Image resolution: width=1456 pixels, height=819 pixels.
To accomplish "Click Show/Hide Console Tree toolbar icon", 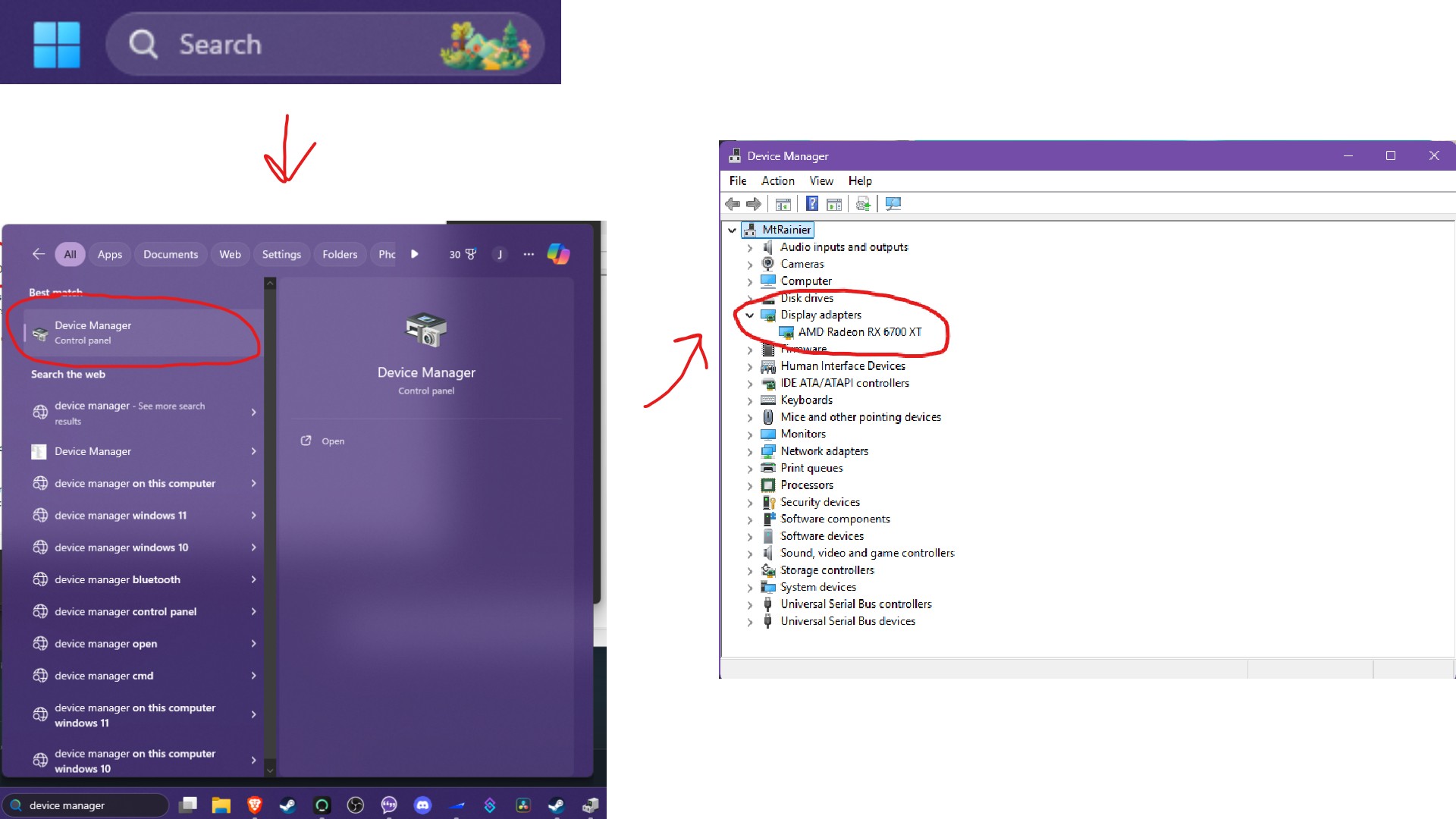I will click(x=783, y=203).
